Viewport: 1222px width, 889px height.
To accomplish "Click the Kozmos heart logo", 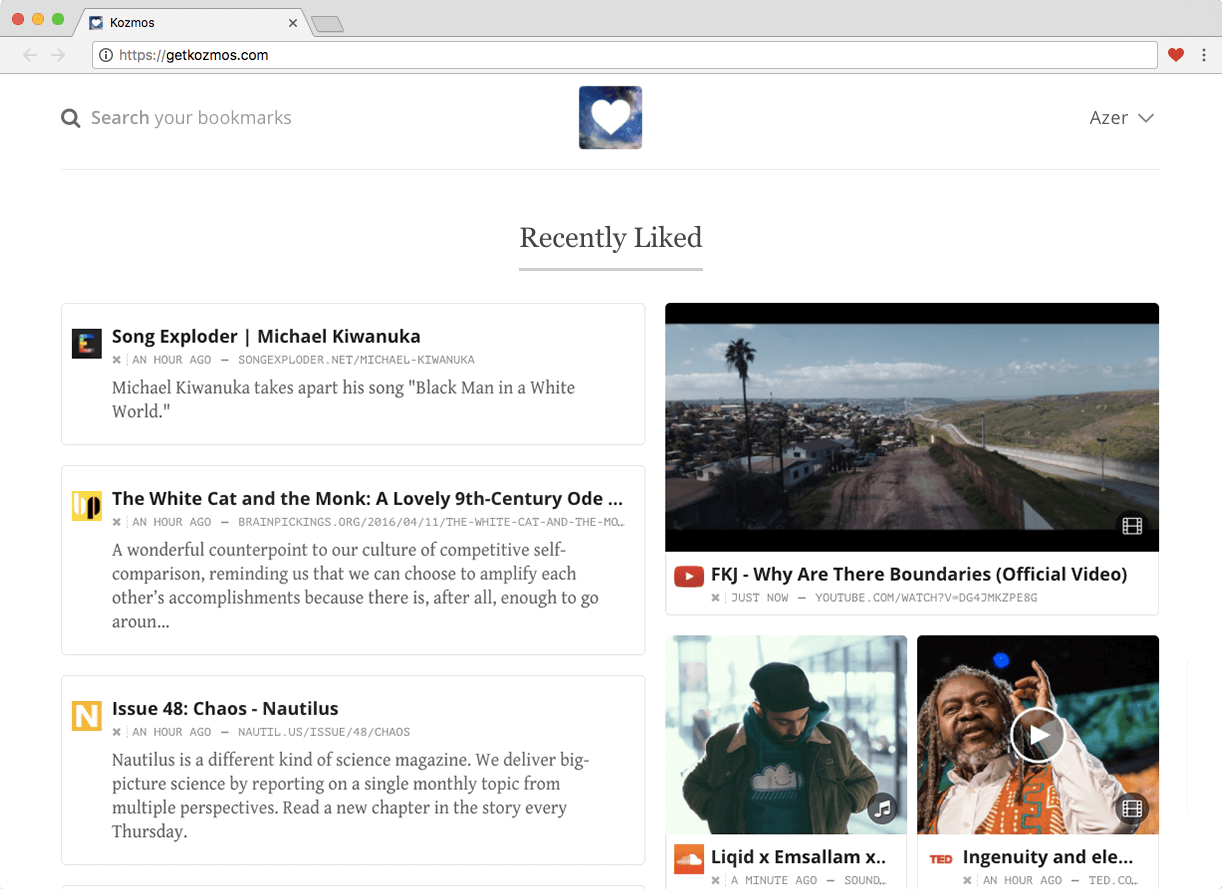I will tap(610, 117).
